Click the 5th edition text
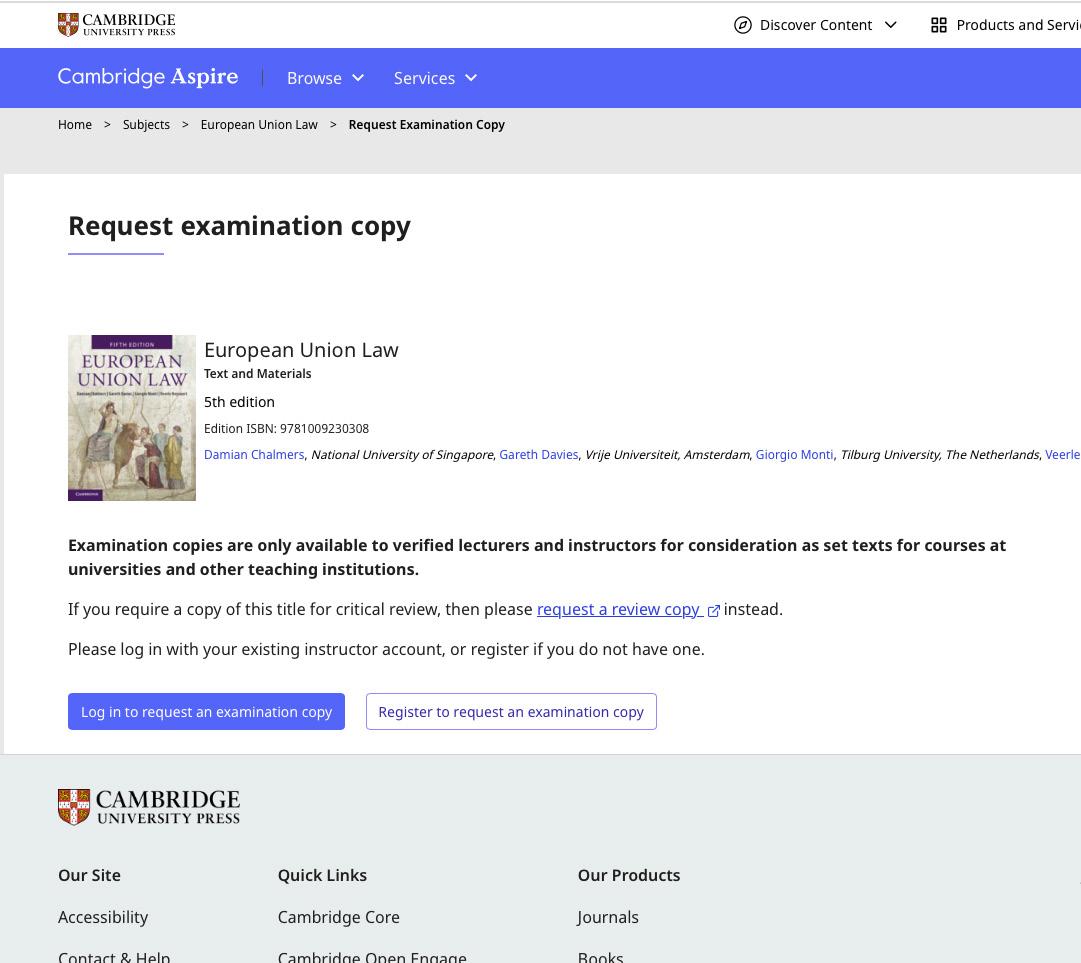 [x=239, y=402]
